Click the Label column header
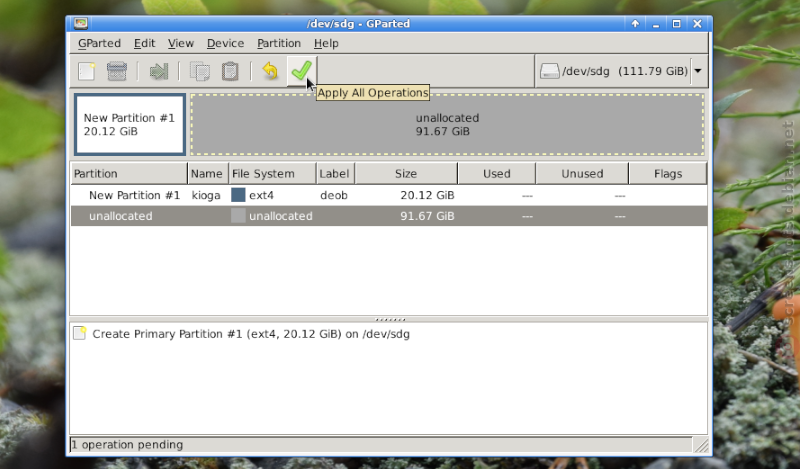Image resolution: width=800 pixels, height=469 pixels. (335, 174)
